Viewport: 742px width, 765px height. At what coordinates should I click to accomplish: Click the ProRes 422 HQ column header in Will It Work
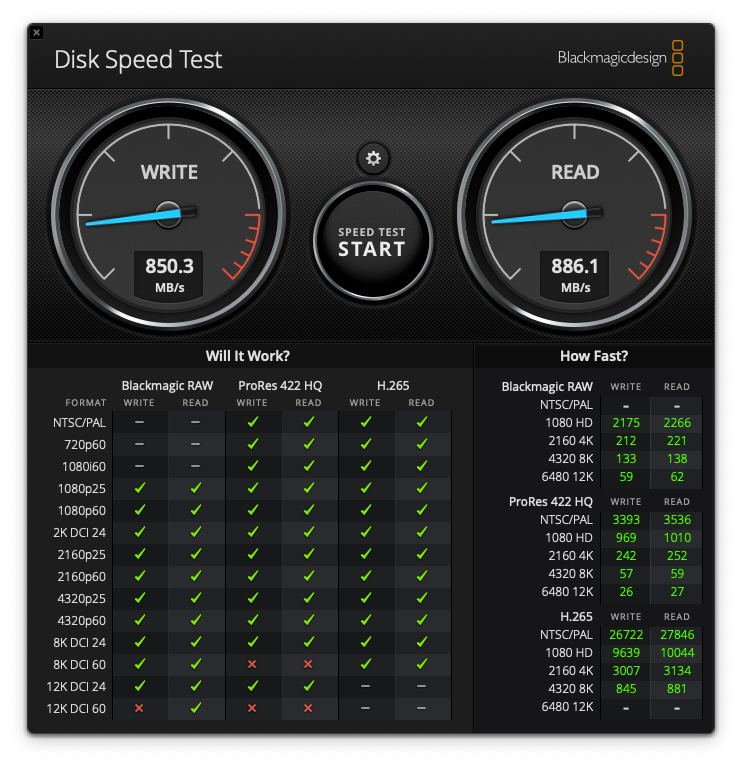click(280, 386)
